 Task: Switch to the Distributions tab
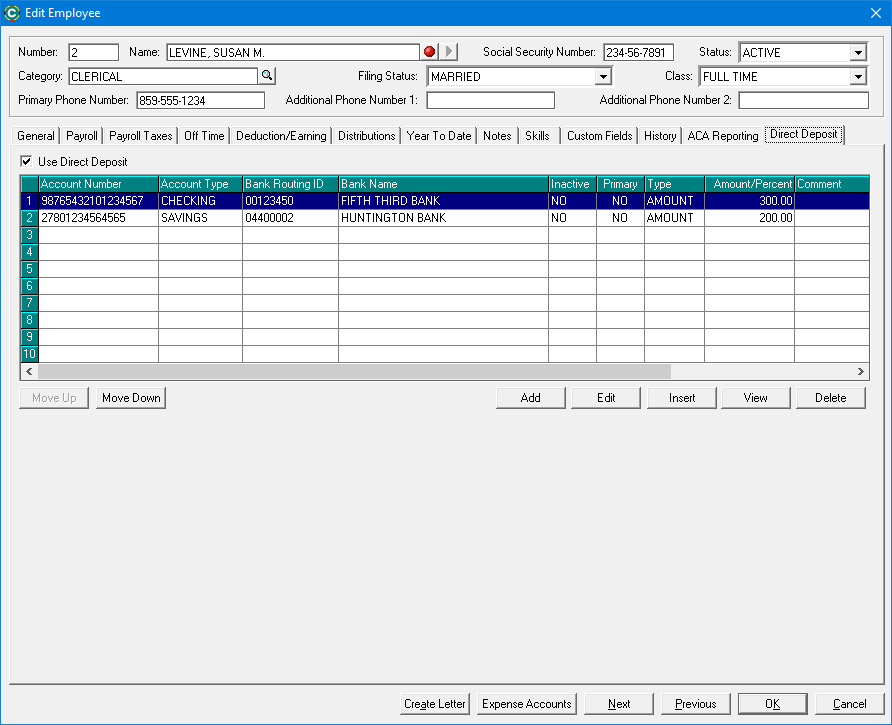(366, 136)
